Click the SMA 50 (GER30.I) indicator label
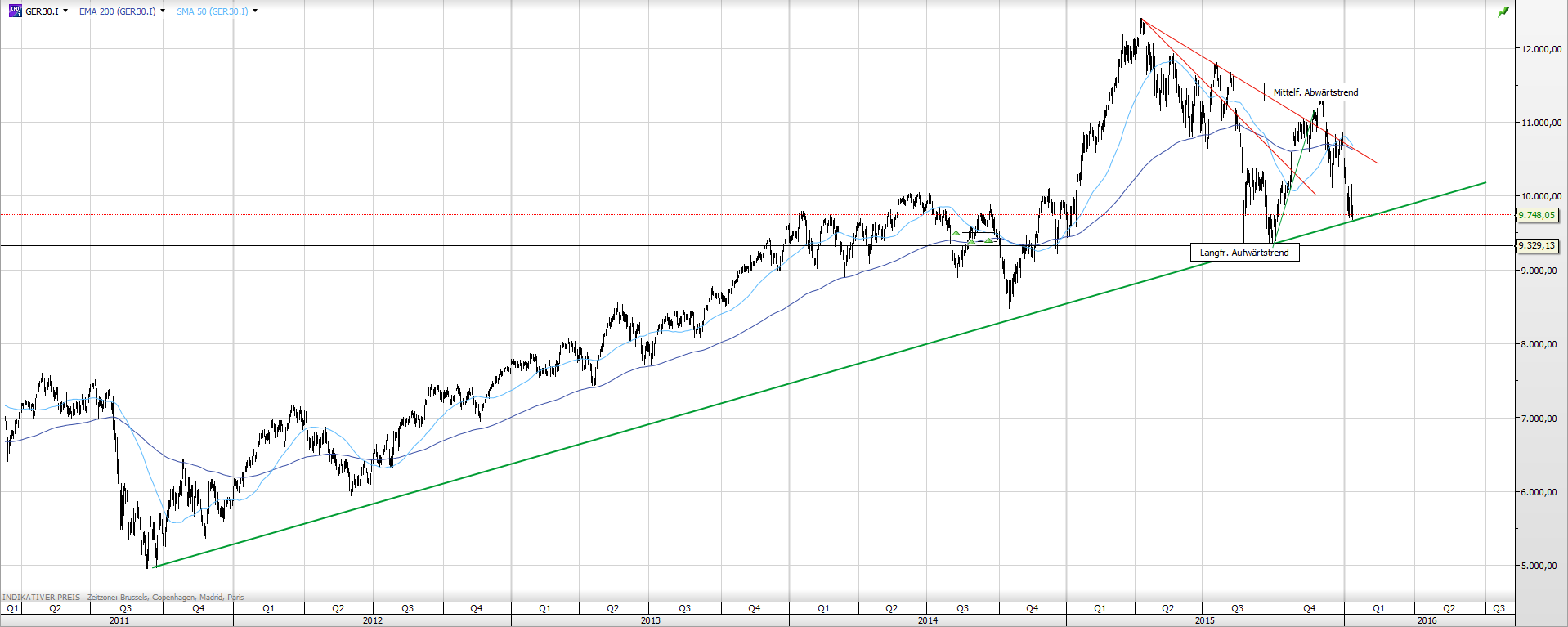This screenshot has width=1568, height=627. 212,11
